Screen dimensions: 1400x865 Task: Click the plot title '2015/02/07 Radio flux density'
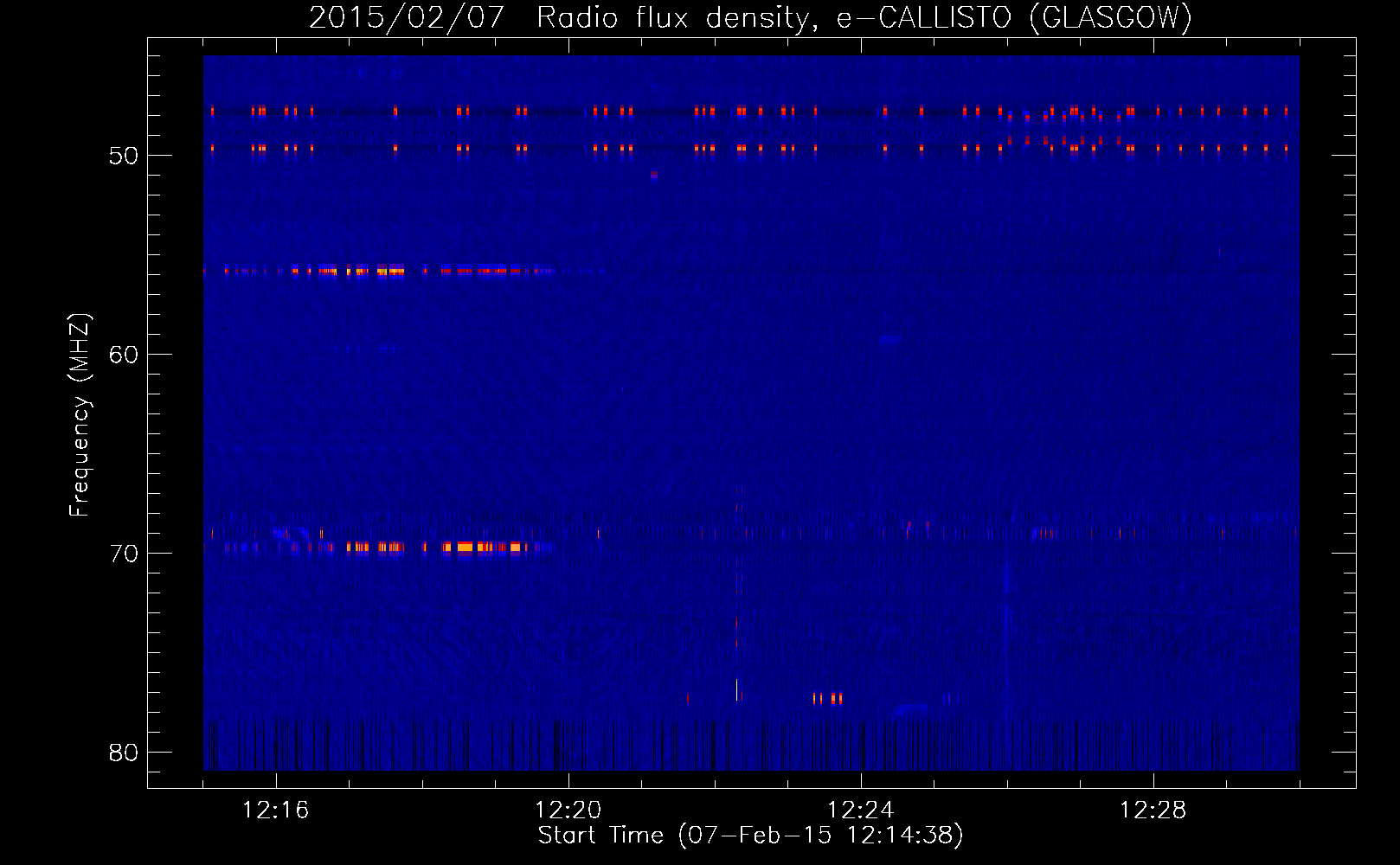(x=750, y=17)
